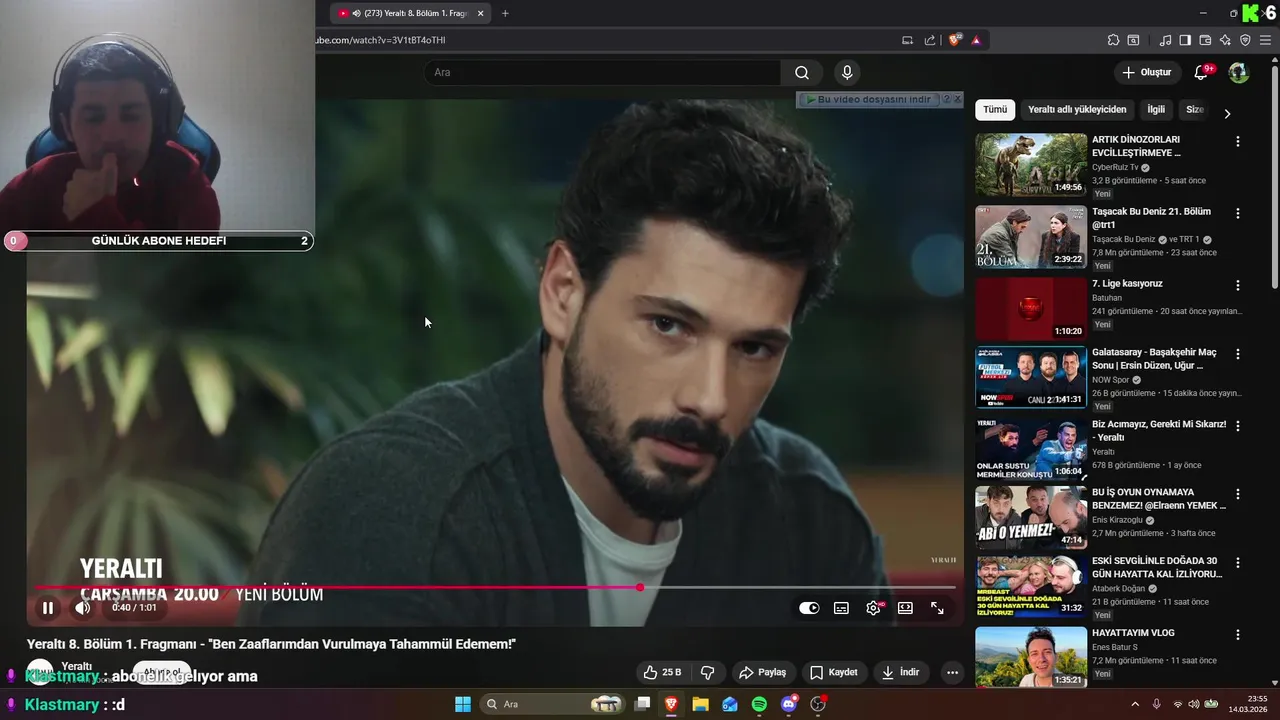The height and width of the screenshot is (720, 1280).
Task: Show more filter chips with right arrow
Action: [1227, 113]
